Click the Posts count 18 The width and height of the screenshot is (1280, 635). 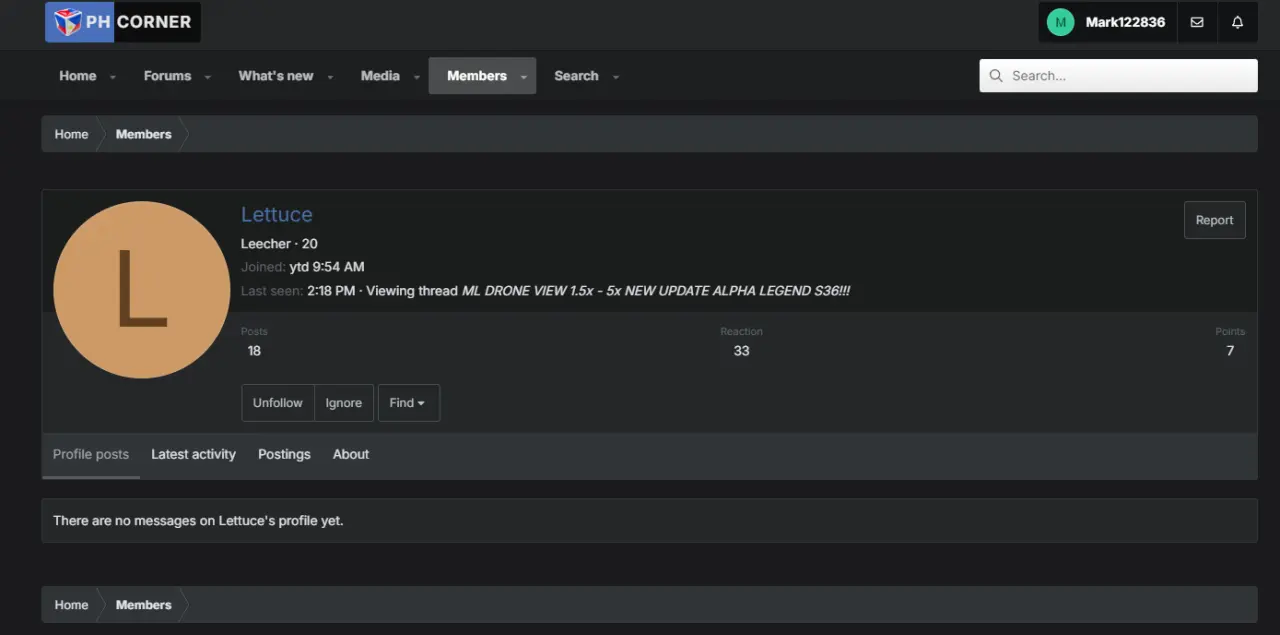[x=254, y=351]
